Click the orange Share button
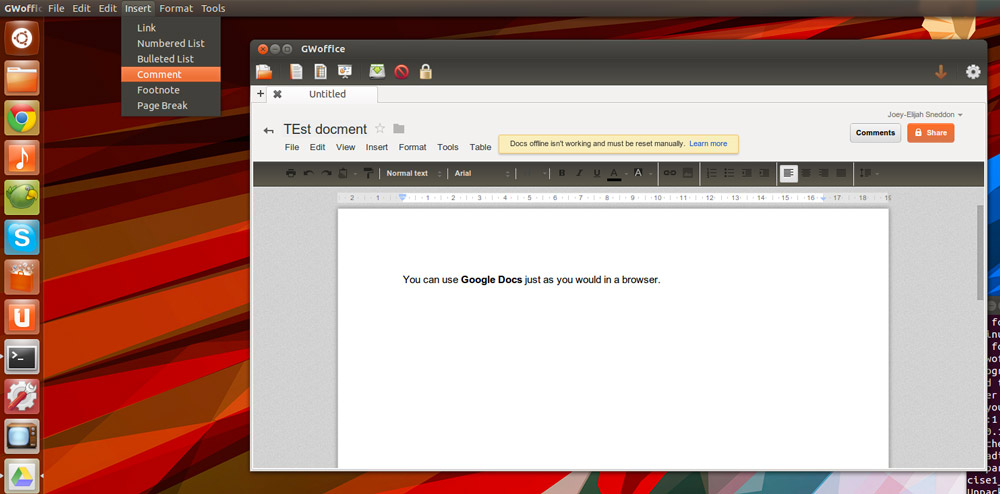 click(930, 133)
